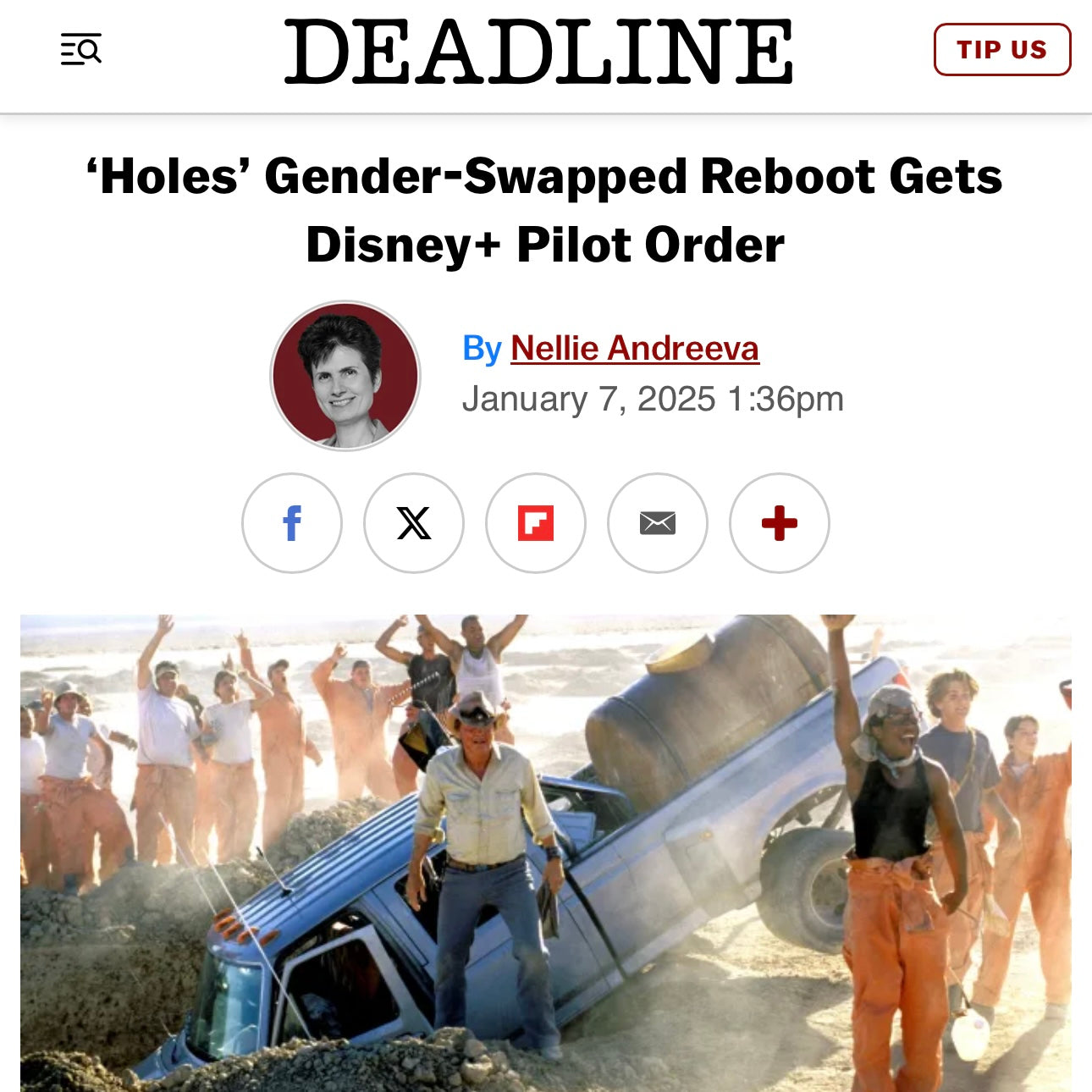The width and height of the screenshot is (1092, 1092).
Task: Click the TIP US button
Action: 1002,50
